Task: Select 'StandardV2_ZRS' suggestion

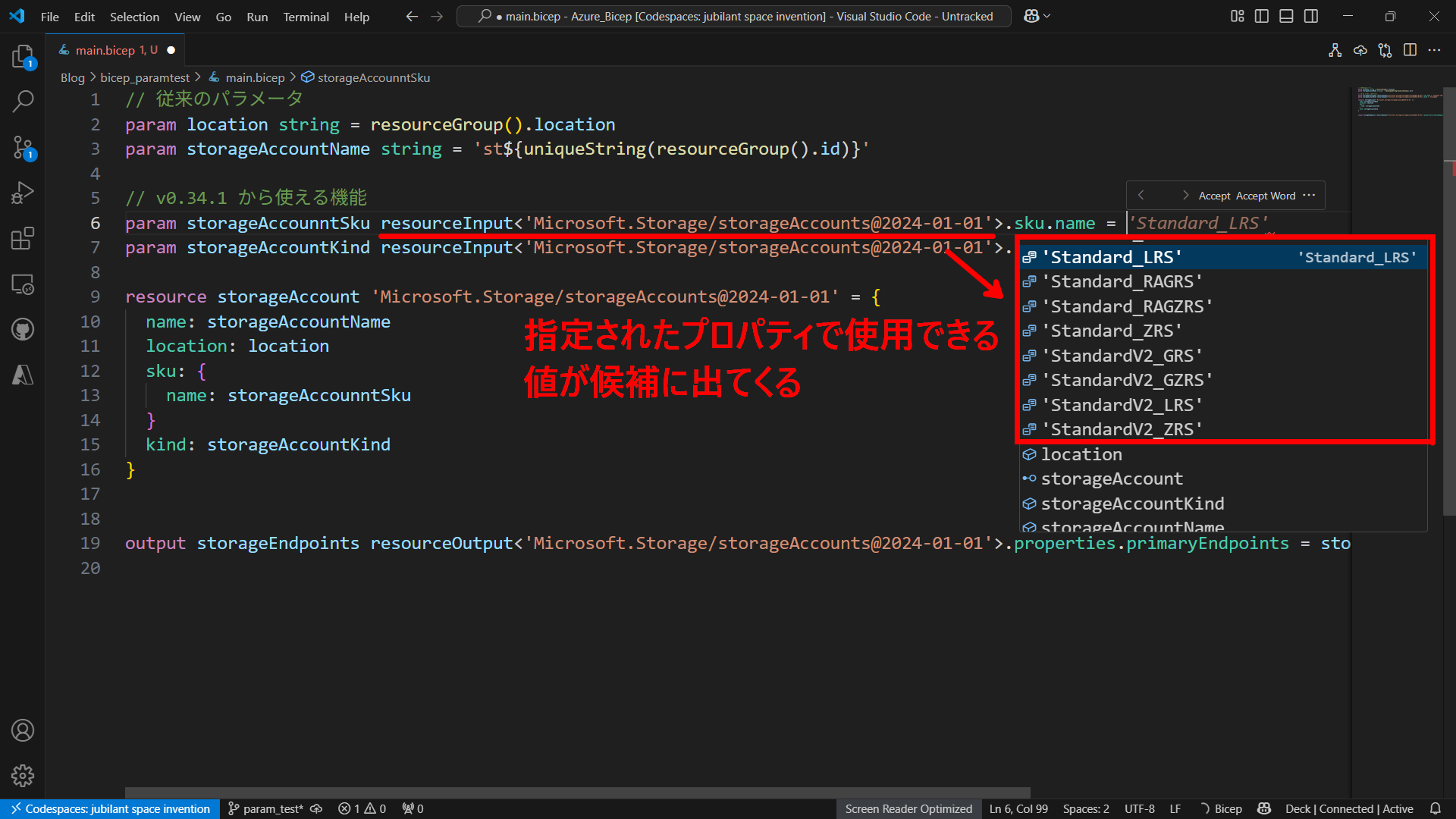Action: [x=1223, y=429]
